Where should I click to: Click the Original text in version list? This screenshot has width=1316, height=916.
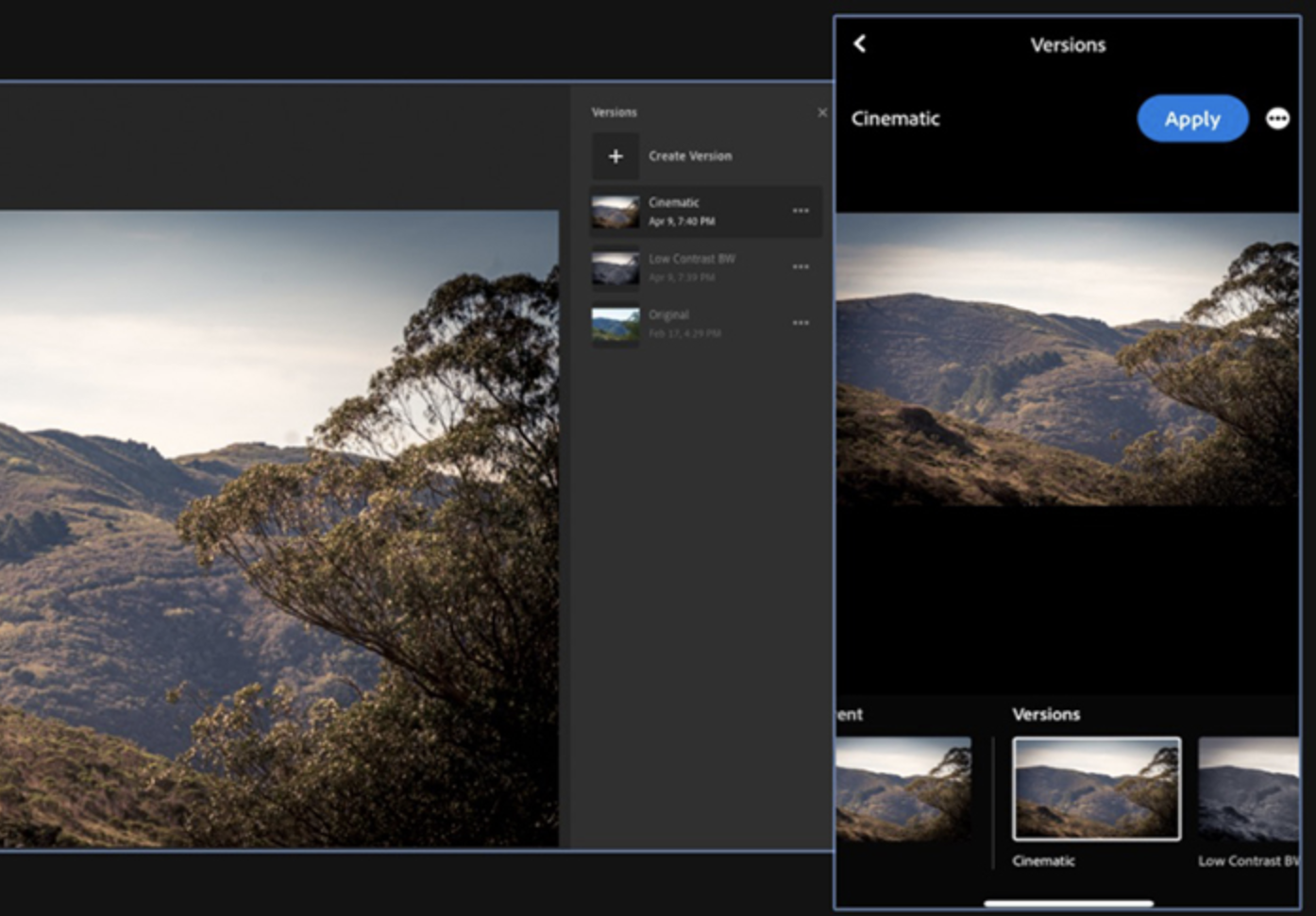click(668, 314)
